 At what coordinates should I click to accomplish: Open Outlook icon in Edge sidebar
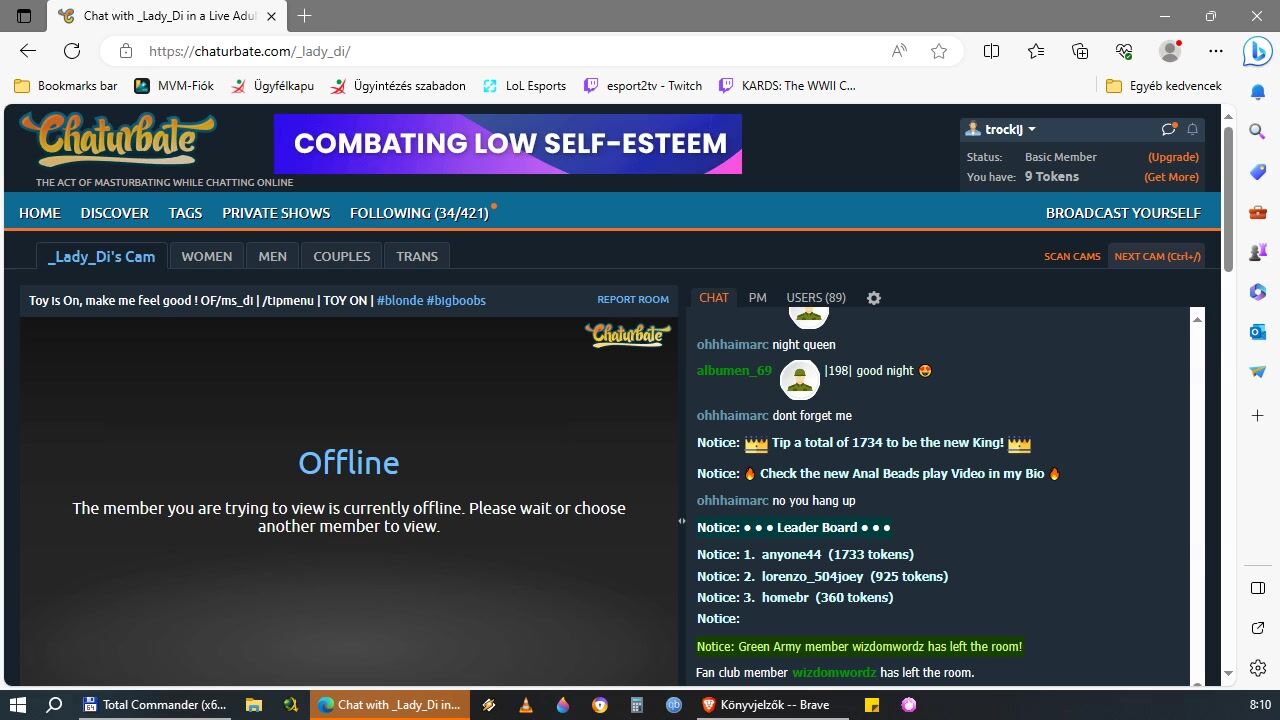[1258, 331]
